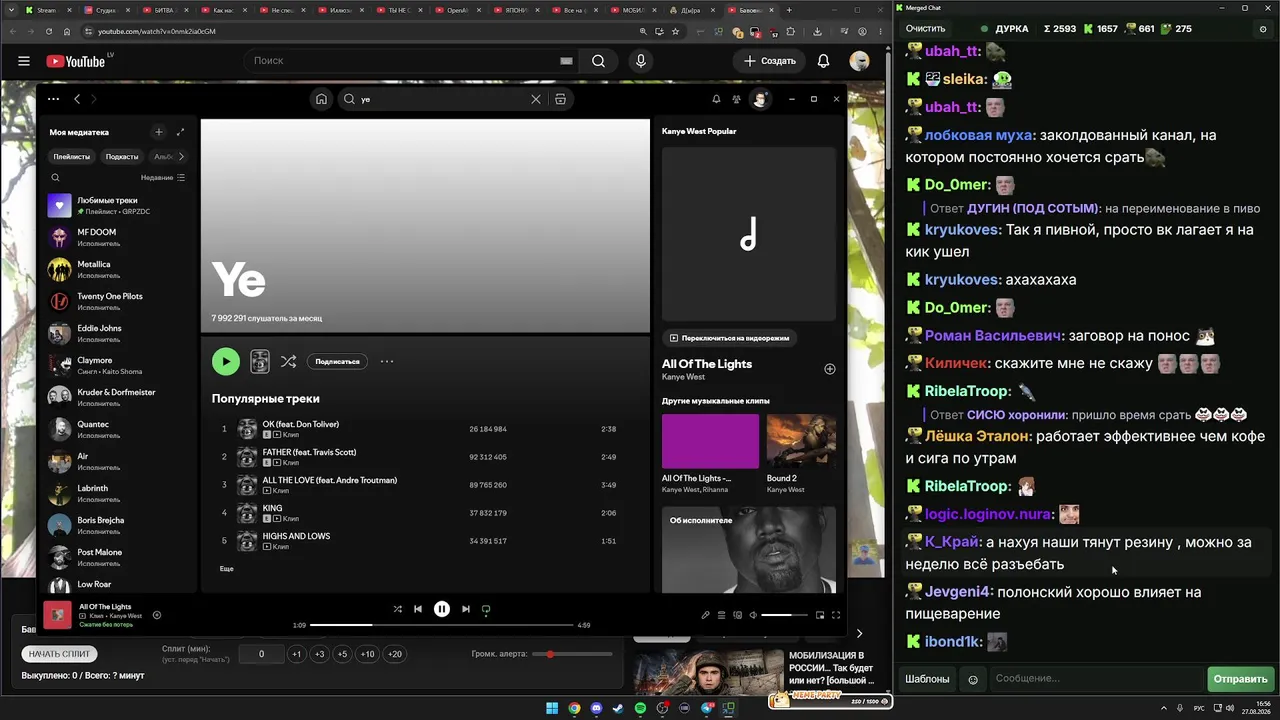
Task: Add All Of The Lights to library
Action: (829, 369)
